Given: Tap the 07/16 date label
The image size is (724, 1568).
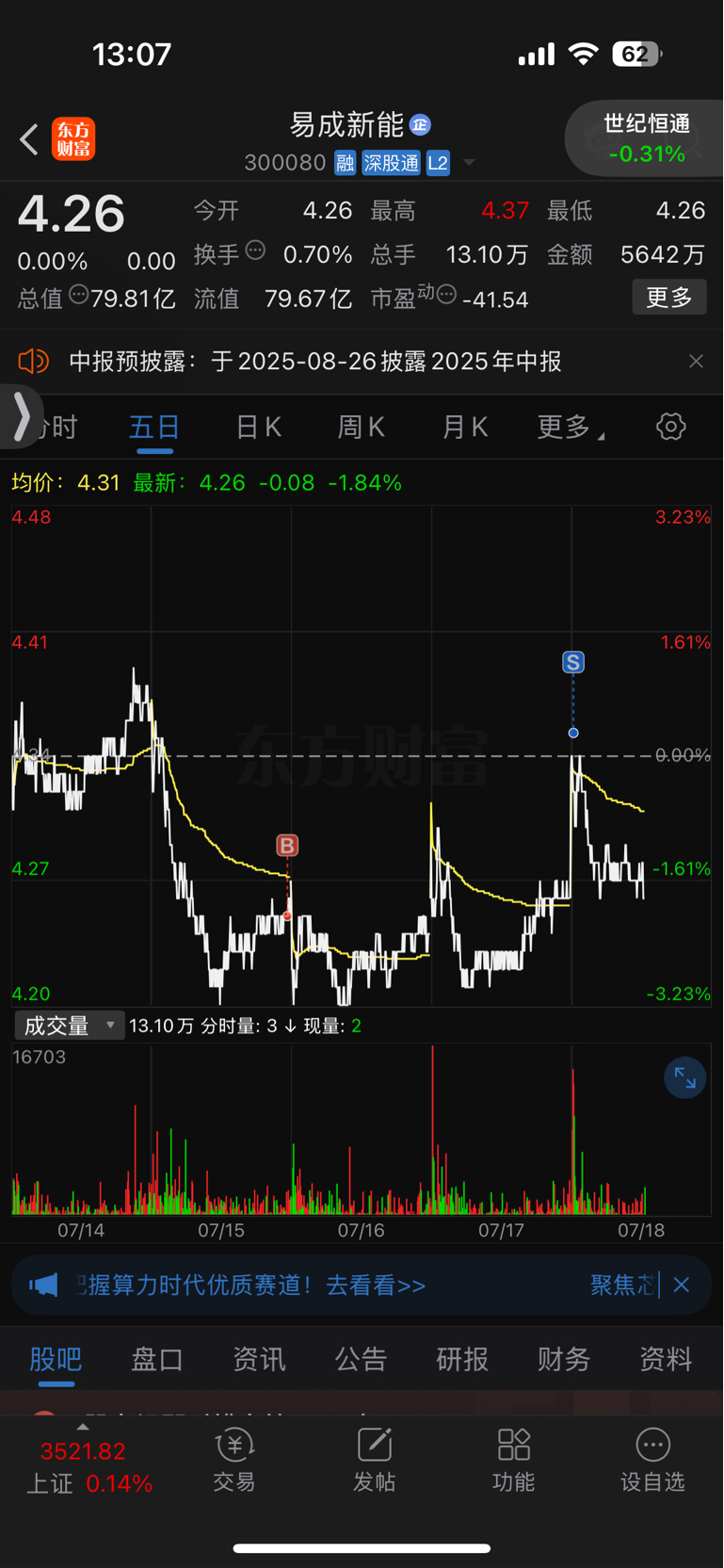Looking at the screenshot, I should pos(361,1230).
